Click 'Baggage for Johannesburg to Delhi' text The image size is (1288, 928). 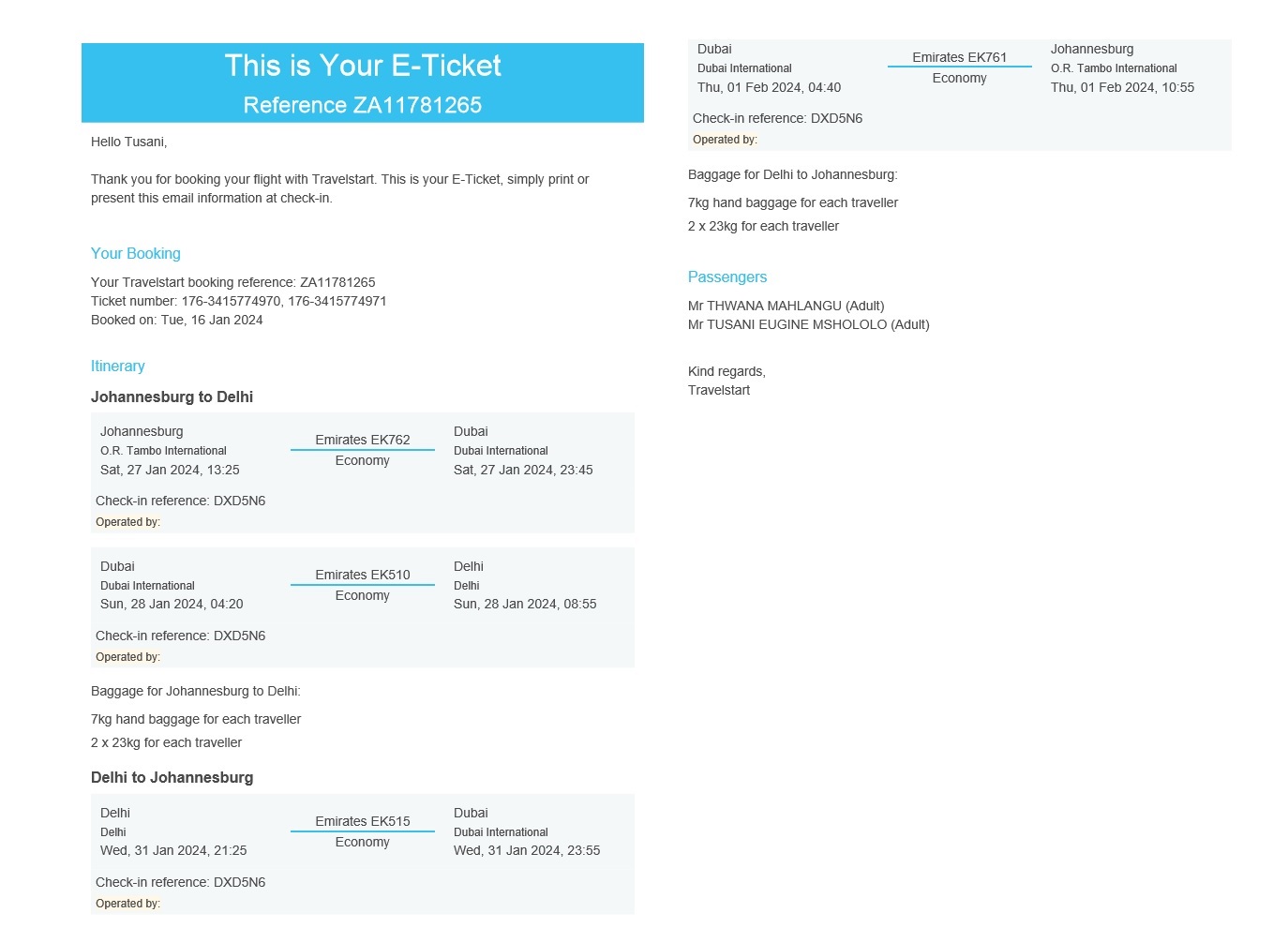(196, 691)
